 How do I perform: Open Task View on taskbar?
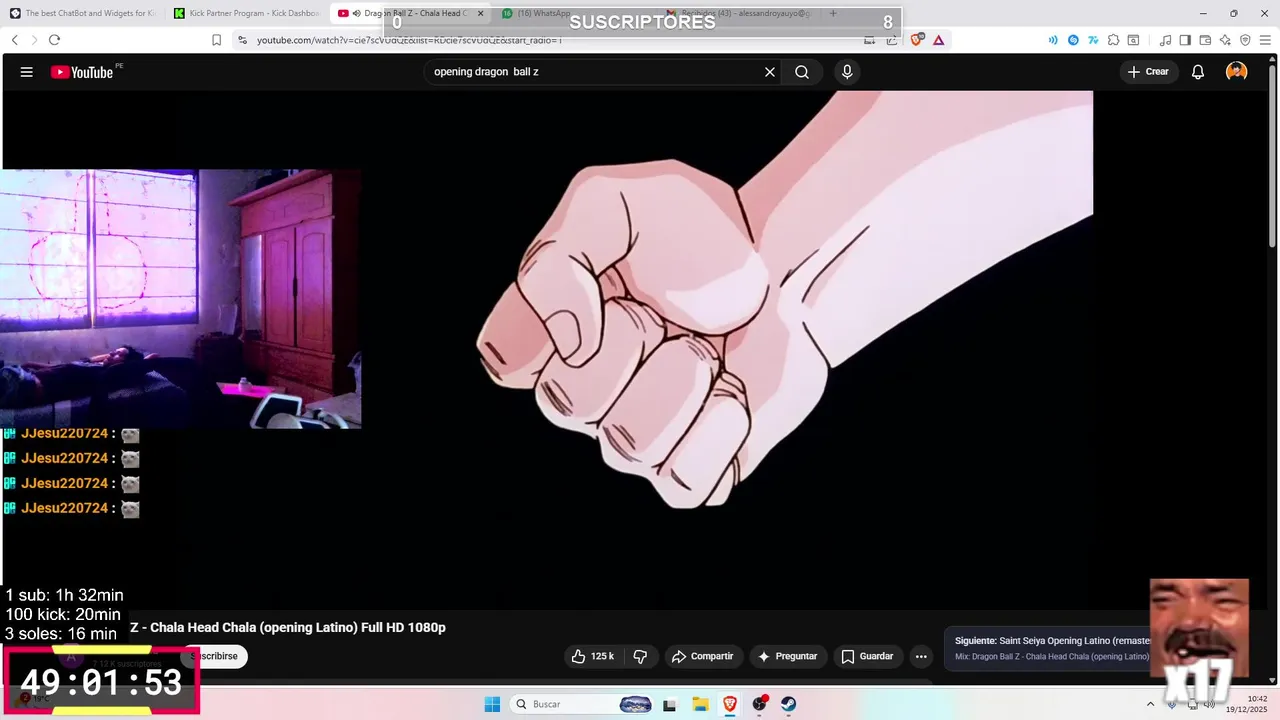click(x=670, y=704)
